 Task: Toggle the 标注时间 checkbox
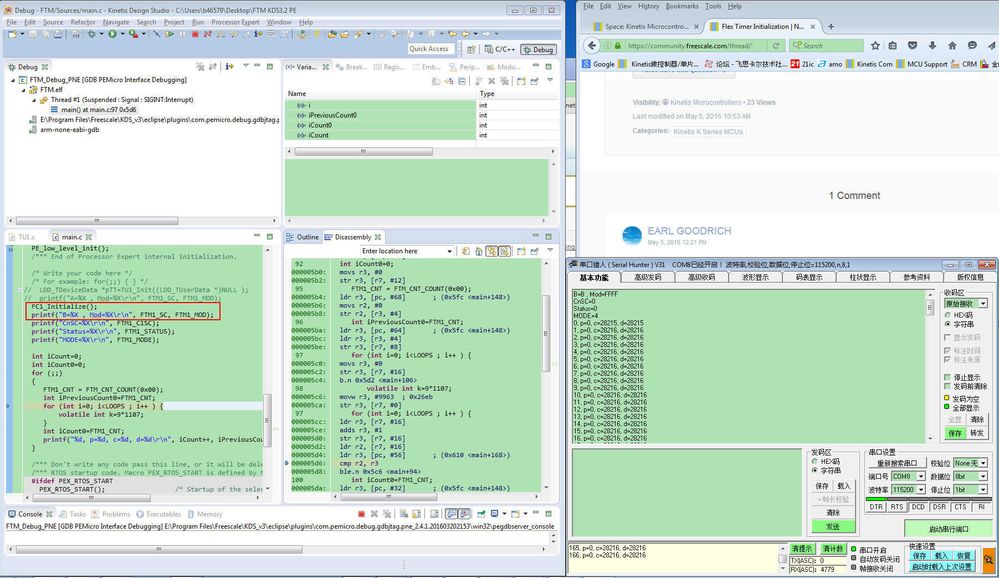[947, 350]
